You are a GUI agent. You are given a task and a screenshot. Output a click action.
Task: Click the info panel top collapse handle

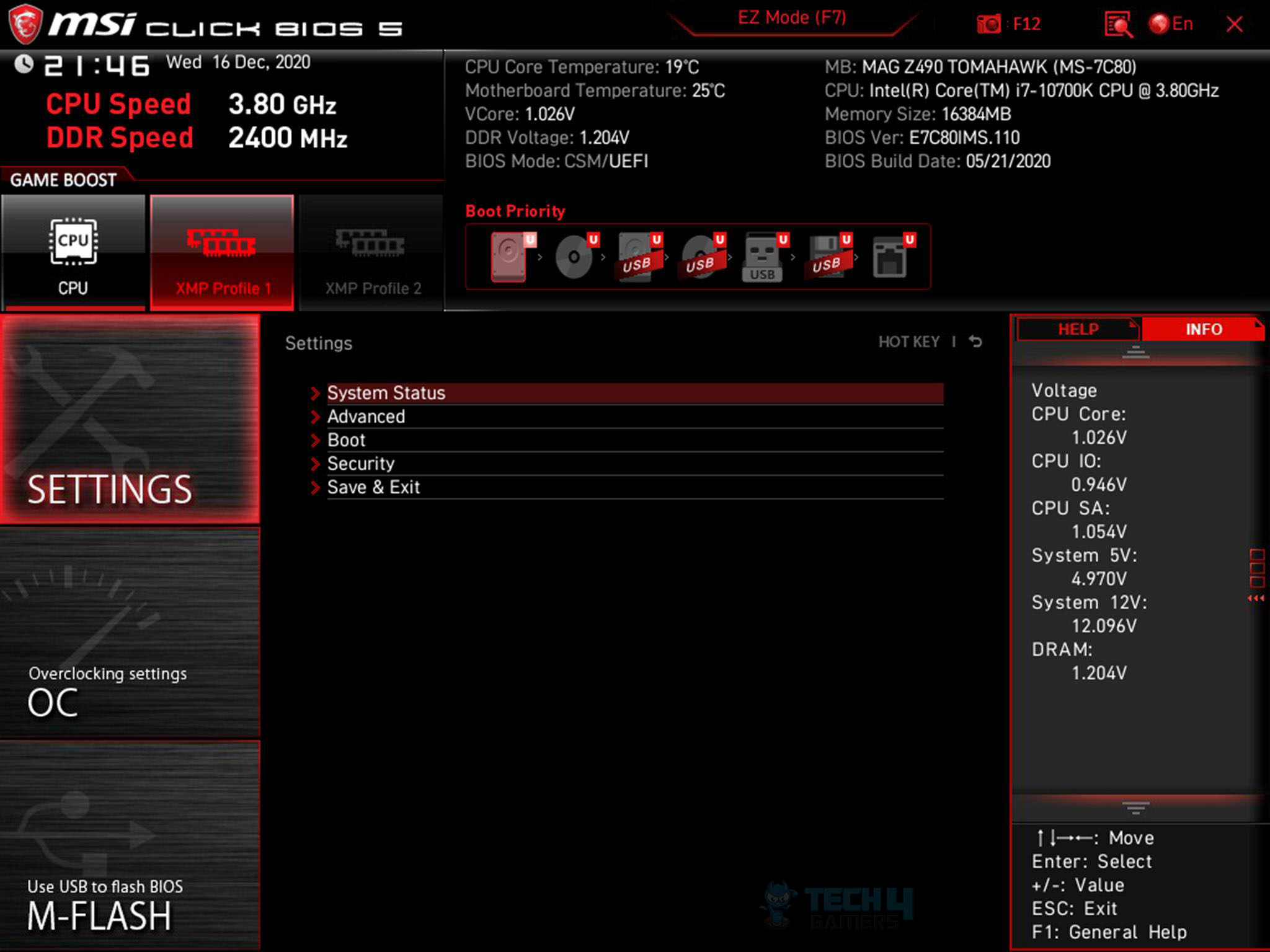tap(1136, 353)
